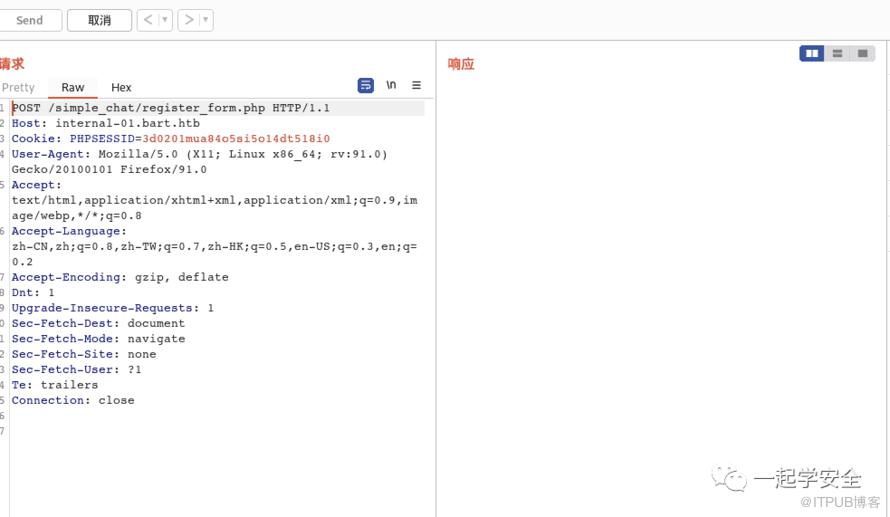
Task: Select top-bottom stacked layout icon
Action: click(x=837, y=53)
